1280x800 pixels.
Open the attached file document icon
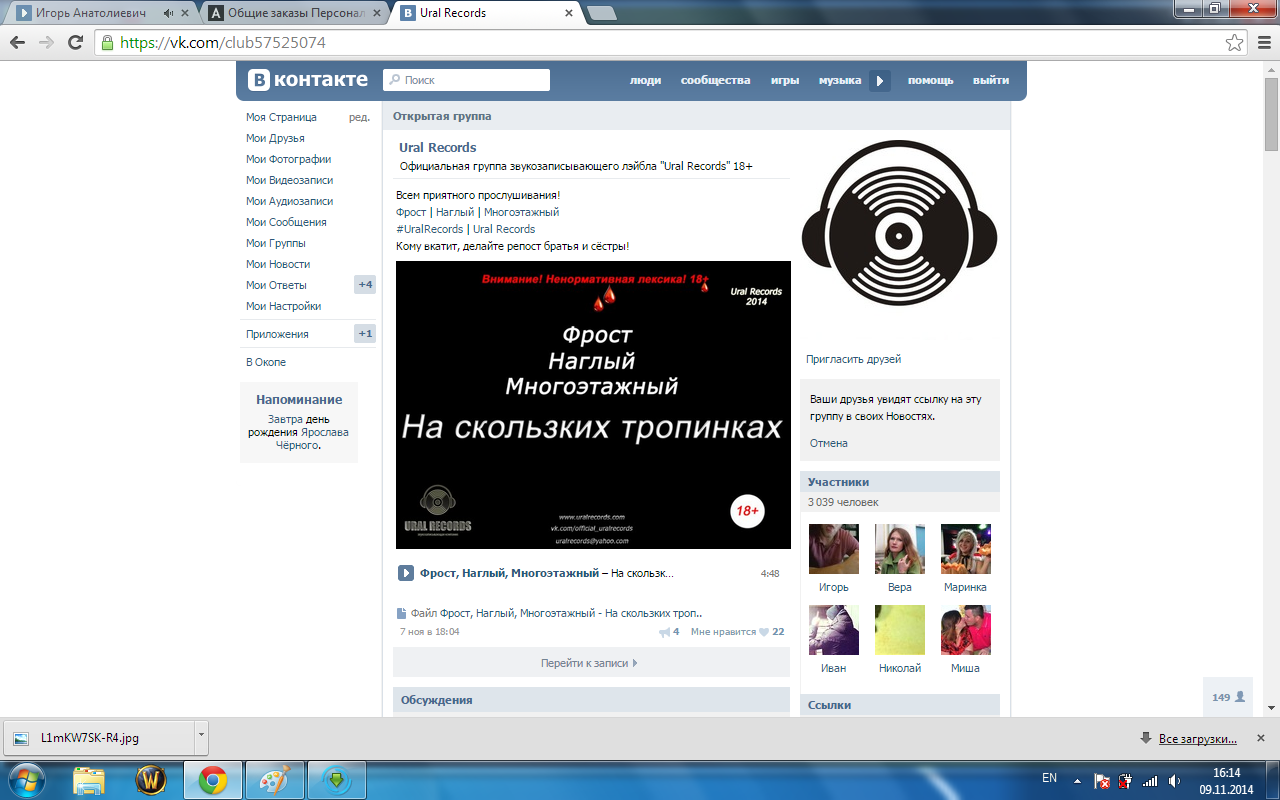402,613
